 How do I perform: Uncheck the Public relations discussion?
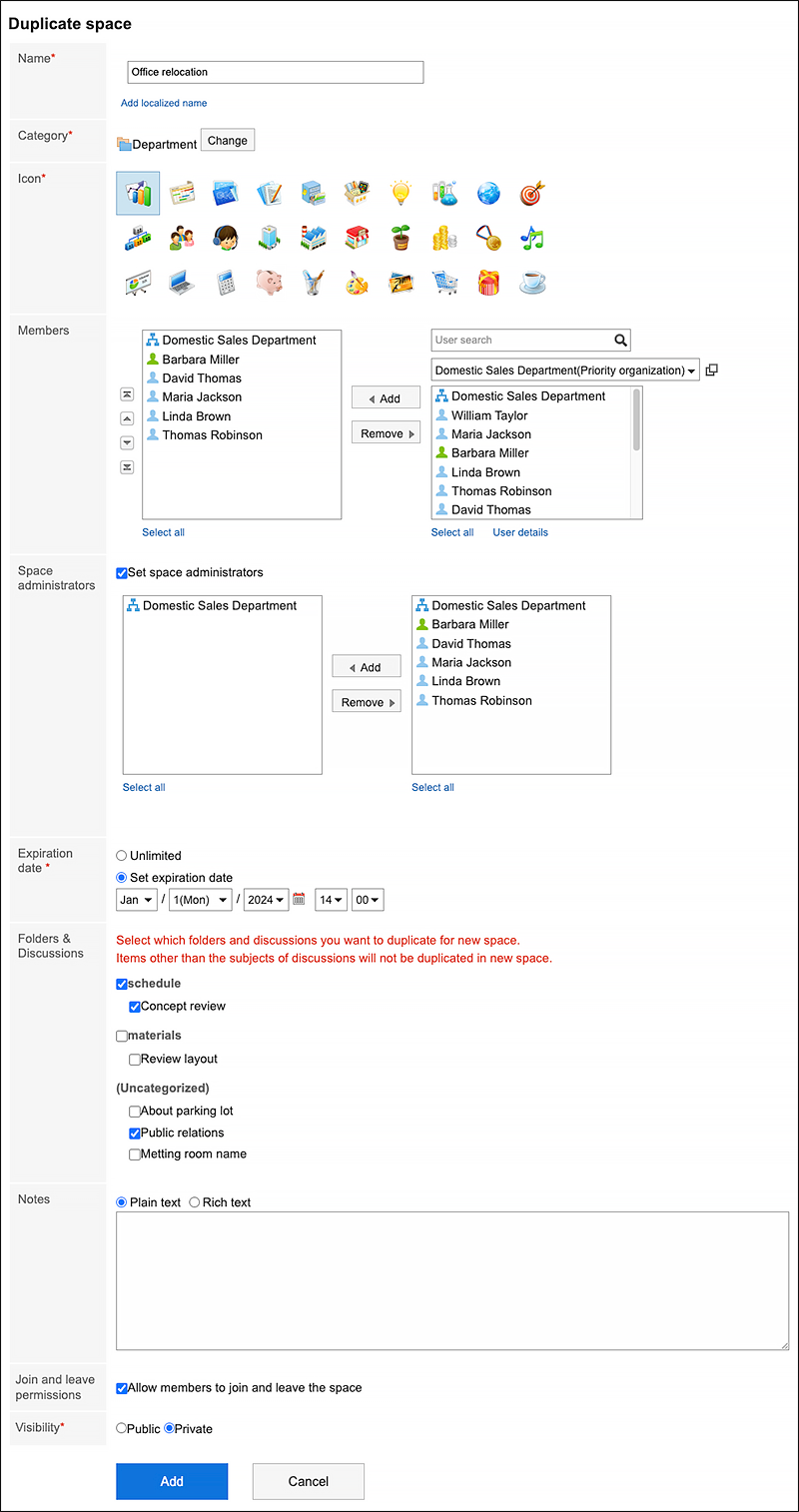coord(135,1134)
